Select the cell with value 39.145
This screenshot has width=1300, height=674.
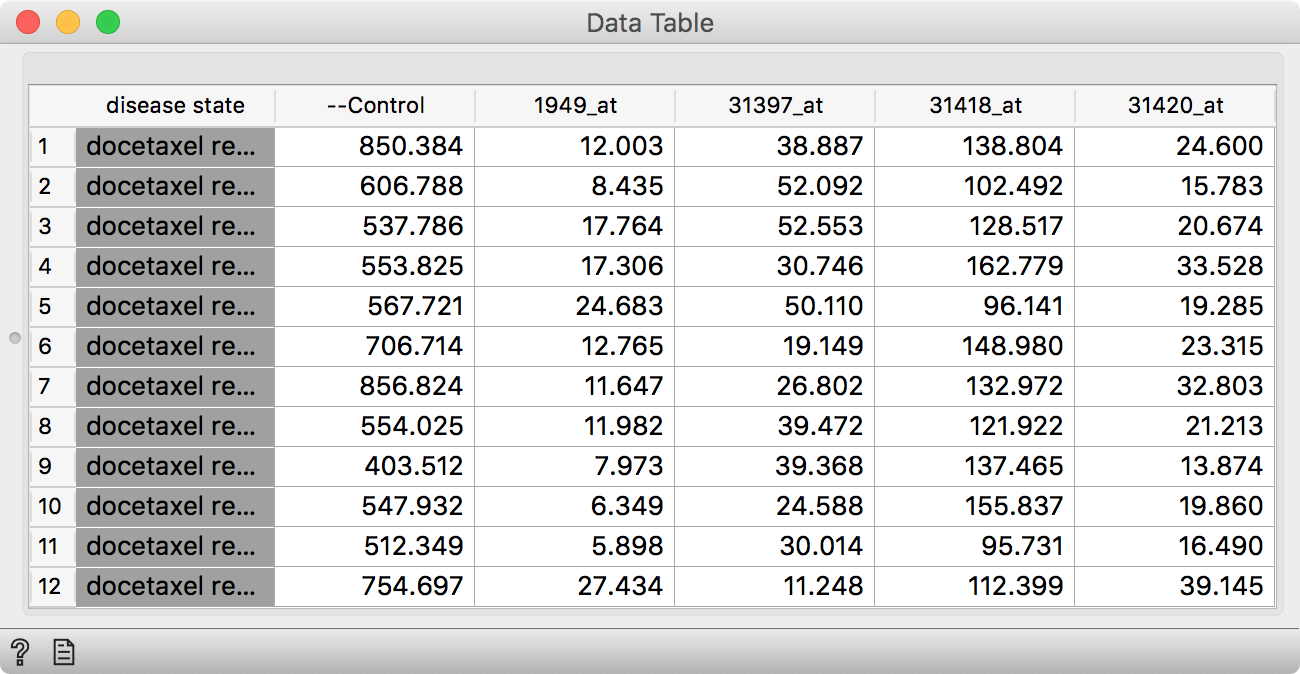pos(1175,586)
